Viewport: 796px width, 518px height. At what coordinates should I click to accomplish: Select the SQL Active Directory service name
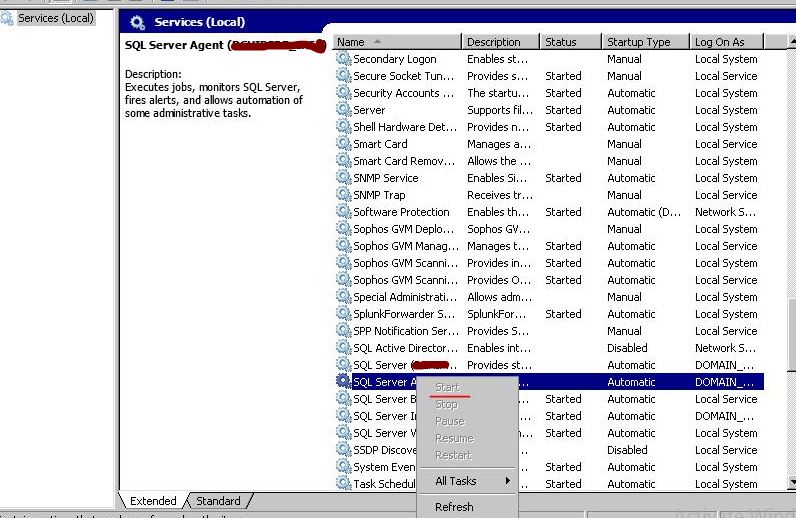[405, 348]
